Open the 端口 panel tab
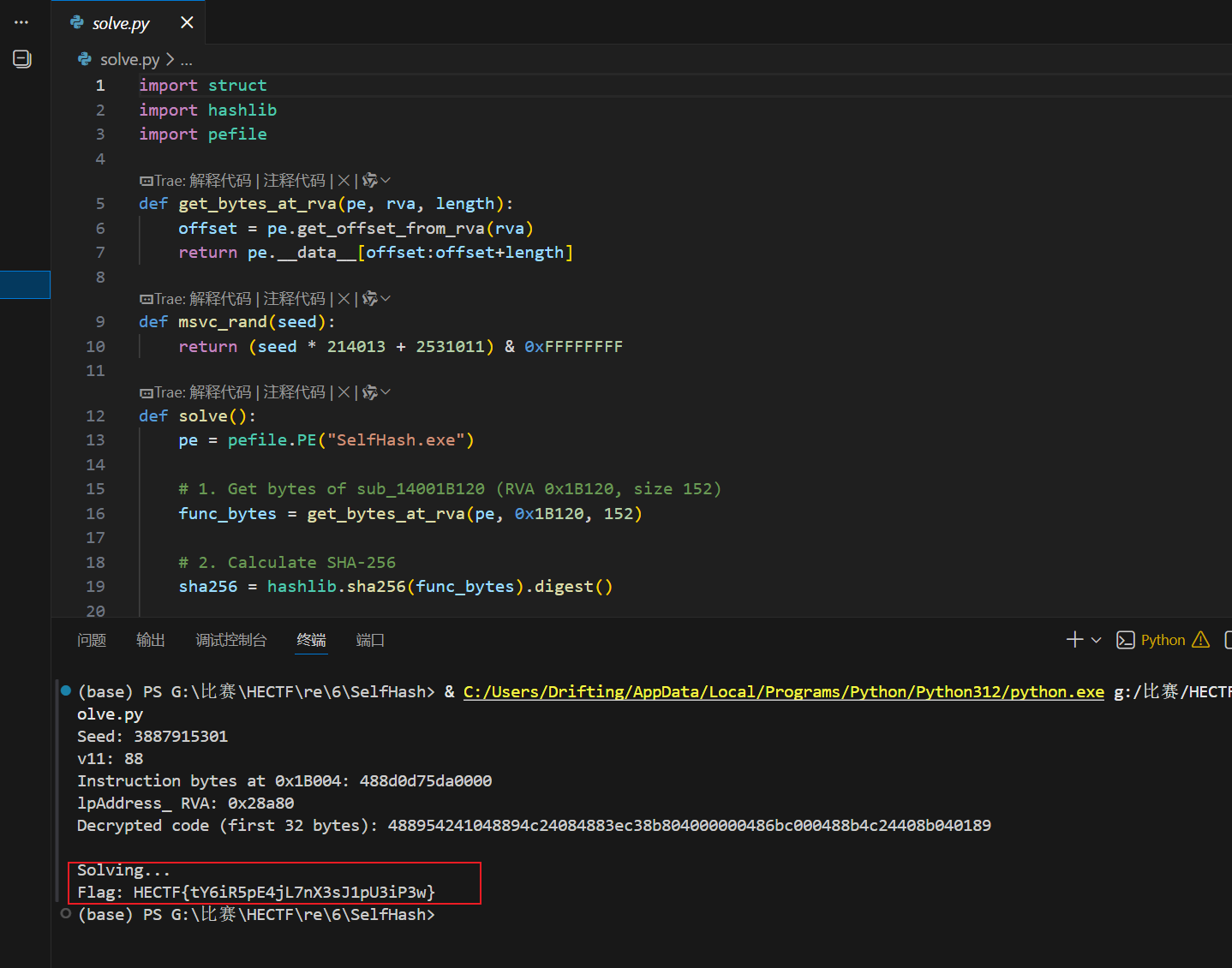The image size is (1232, 968). (x=370, y=640)
